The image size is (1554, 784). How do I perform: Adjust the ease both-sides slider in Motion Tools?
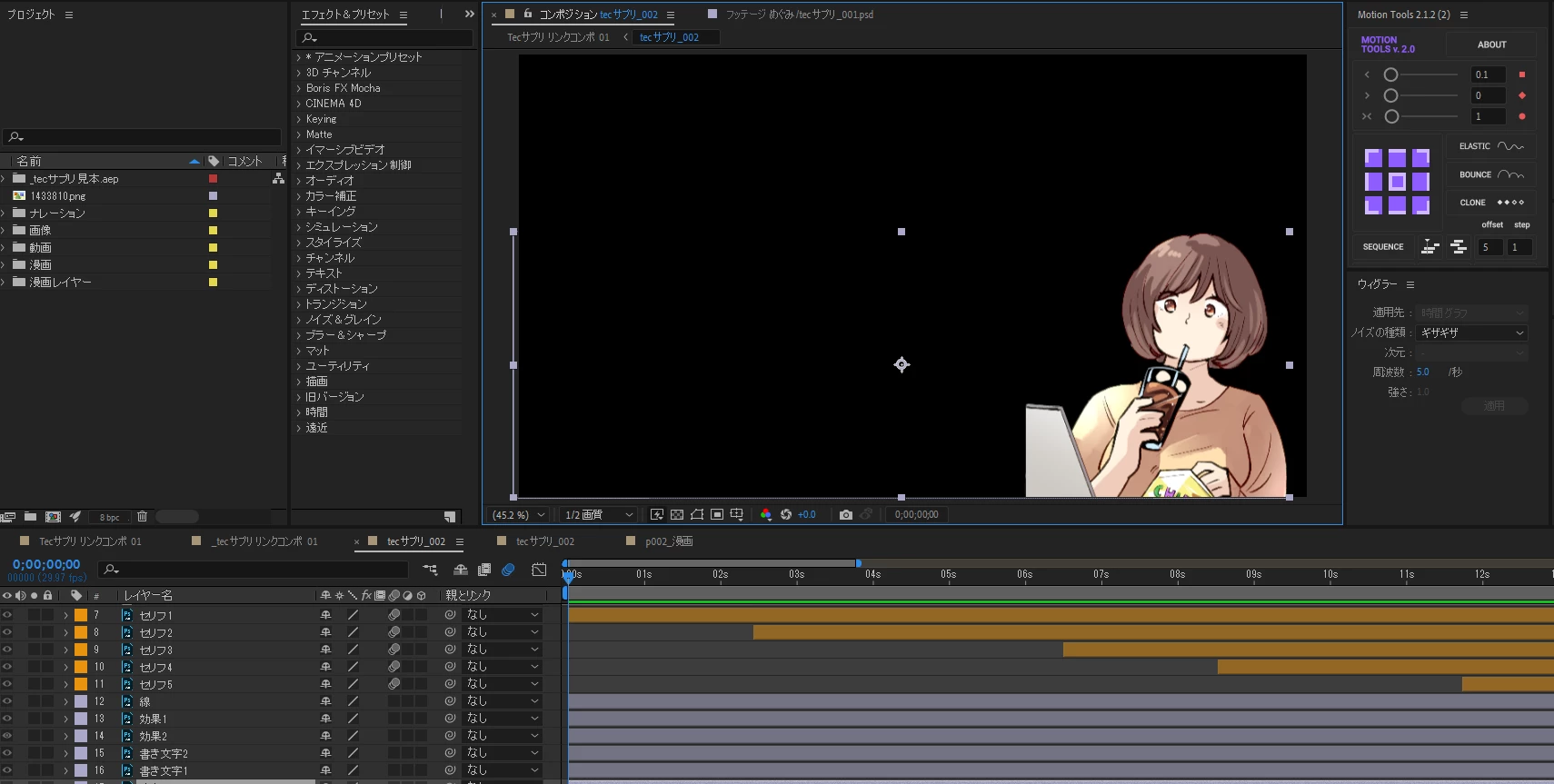tap(1420, 116)
